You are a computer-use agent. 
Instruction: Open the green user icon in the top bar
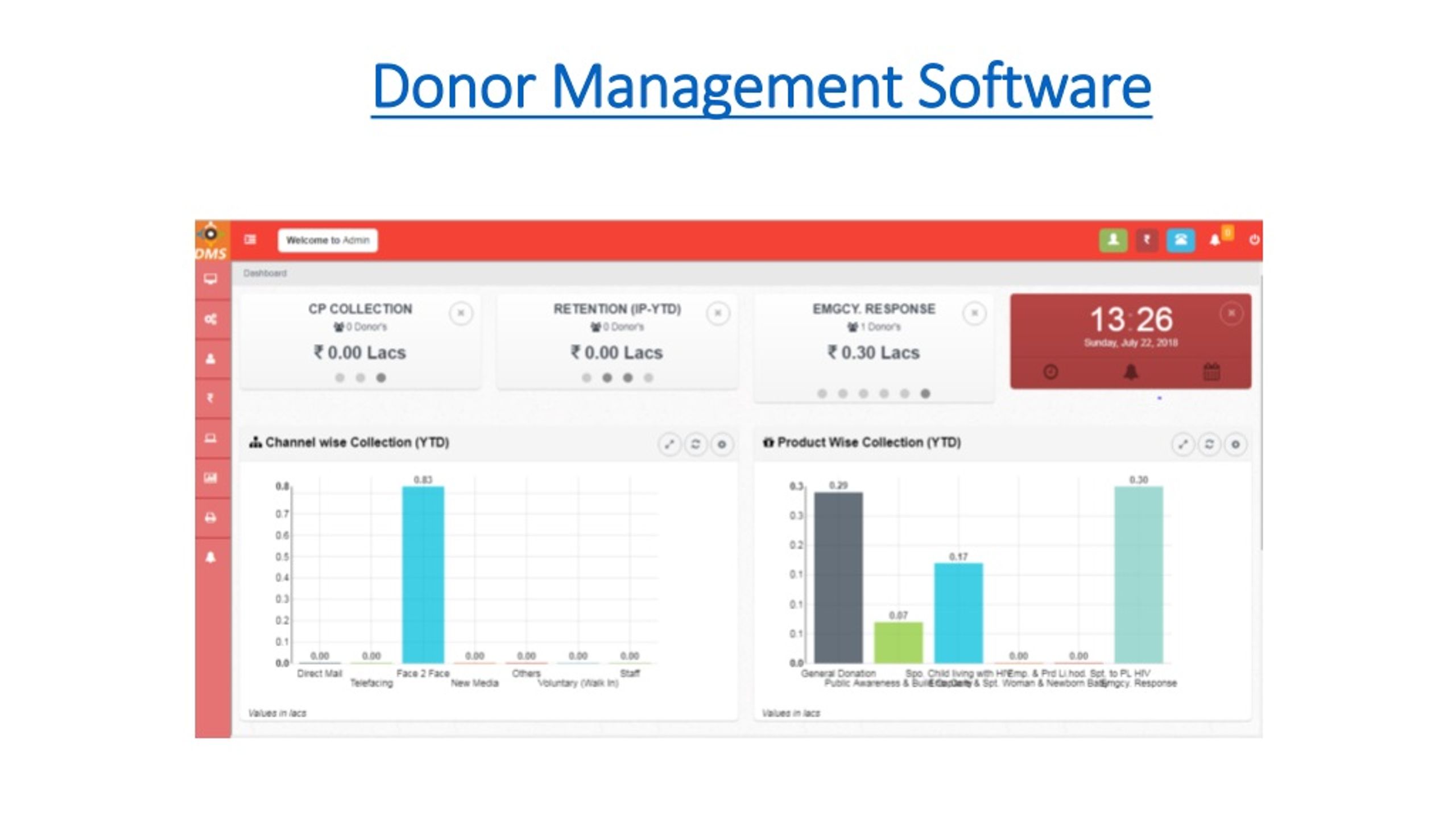click(1114, 241)
